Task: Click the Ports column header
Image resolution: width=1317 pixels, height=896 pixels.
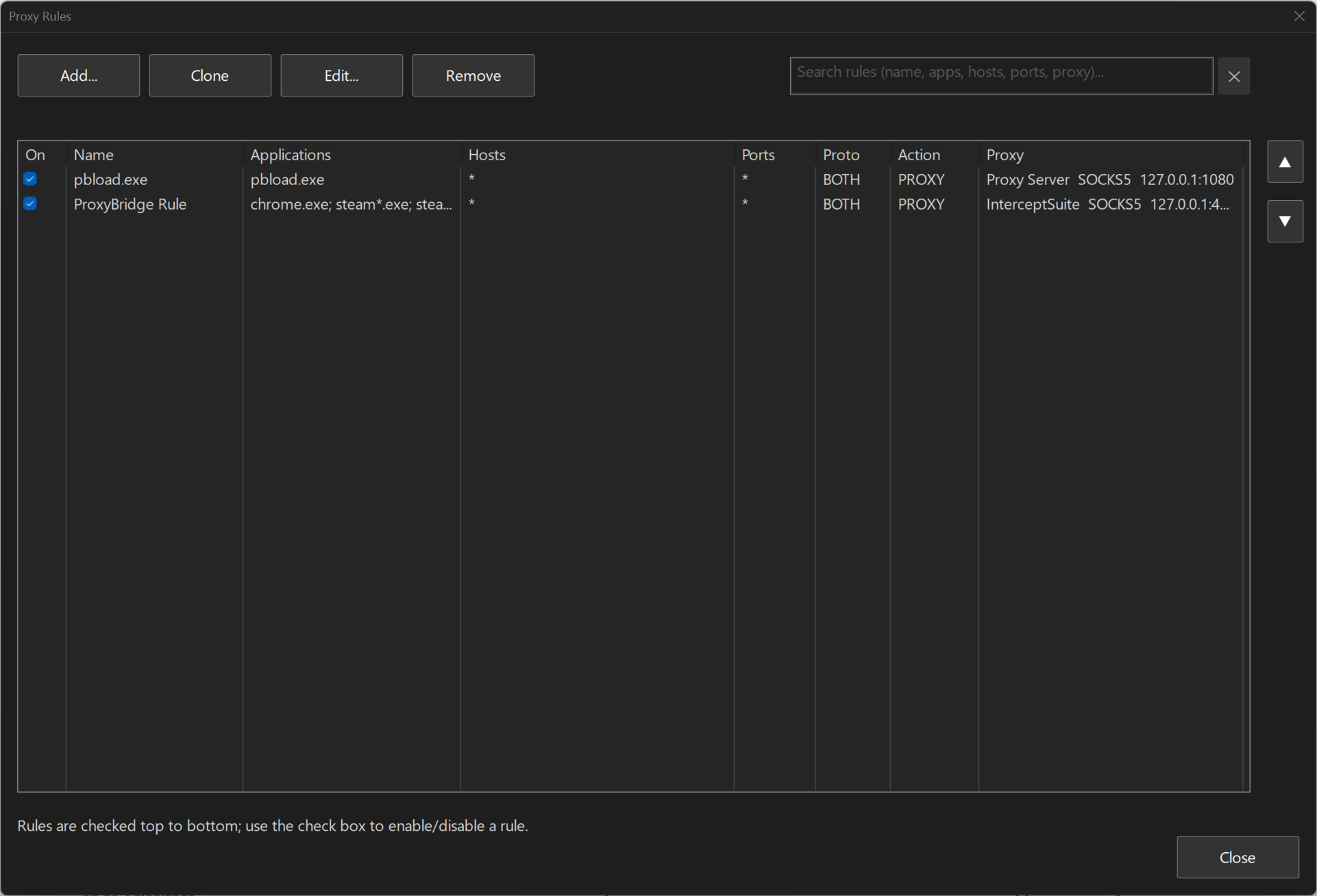Action: click(x=775, y=155)
